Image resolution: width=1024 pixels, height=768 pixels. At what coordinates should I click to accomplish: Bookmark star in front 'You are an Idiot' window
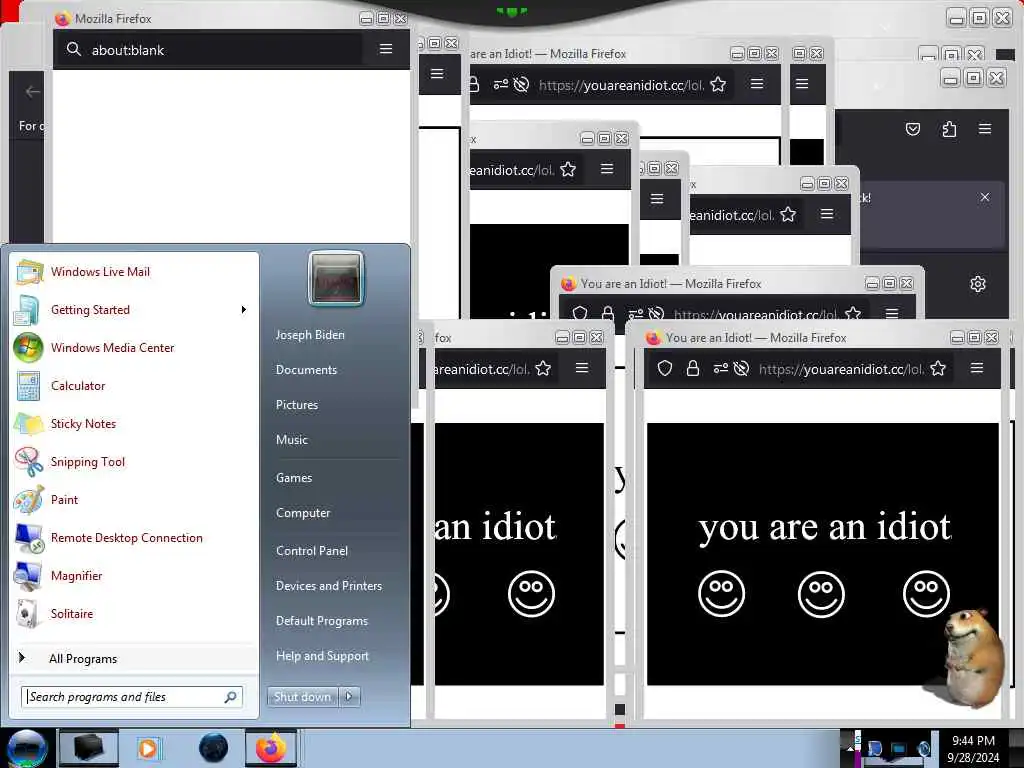click(938, 368)
